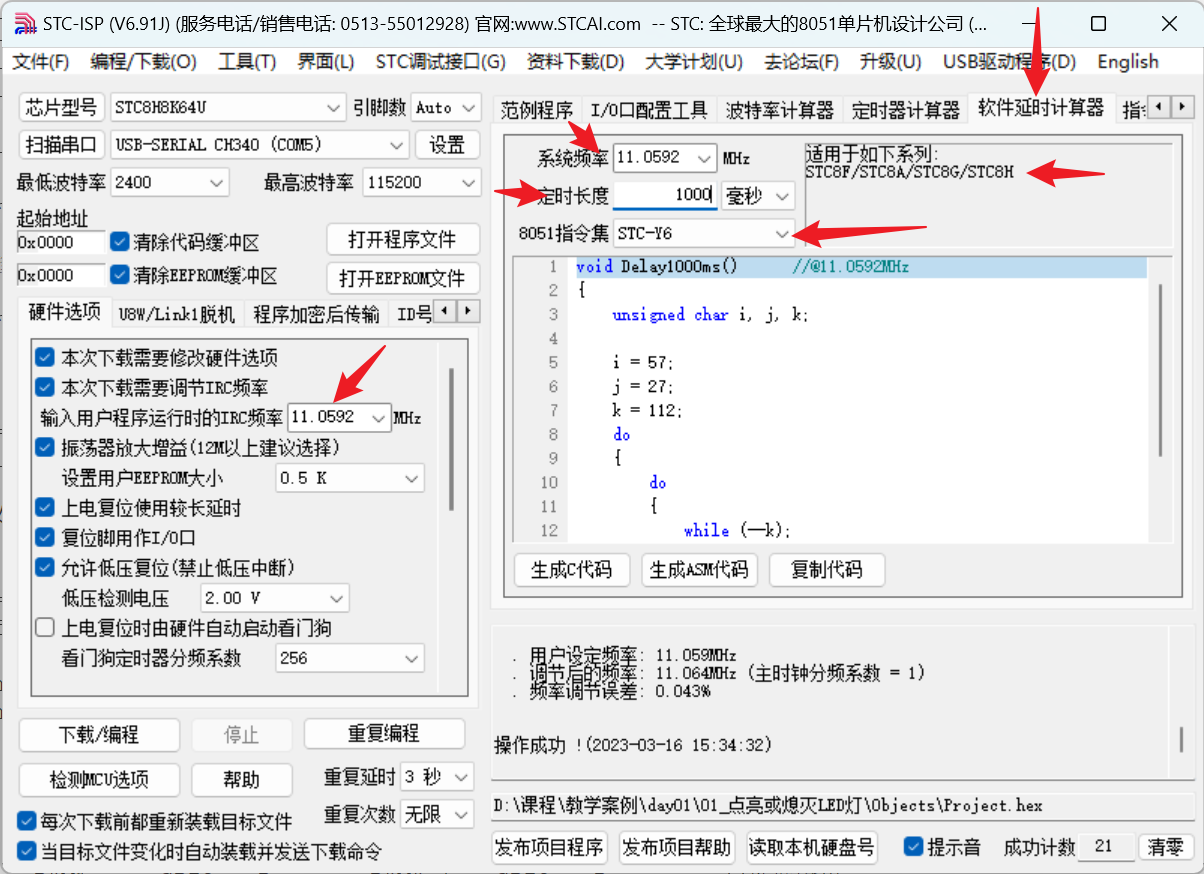This screenshot has width=1204, height=874.
Task: Uncheck 本次下载需要修改硬件选项
Action: pyautogui.click(x=45, y=357)
